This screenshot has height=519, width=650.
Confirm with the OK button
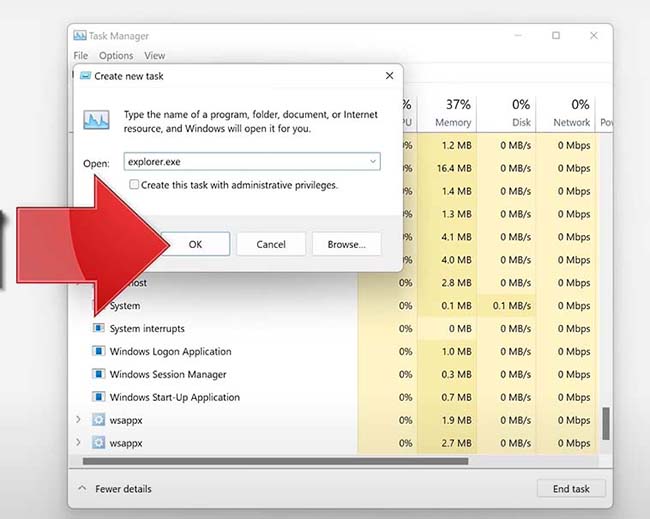(x=195, y=244)
